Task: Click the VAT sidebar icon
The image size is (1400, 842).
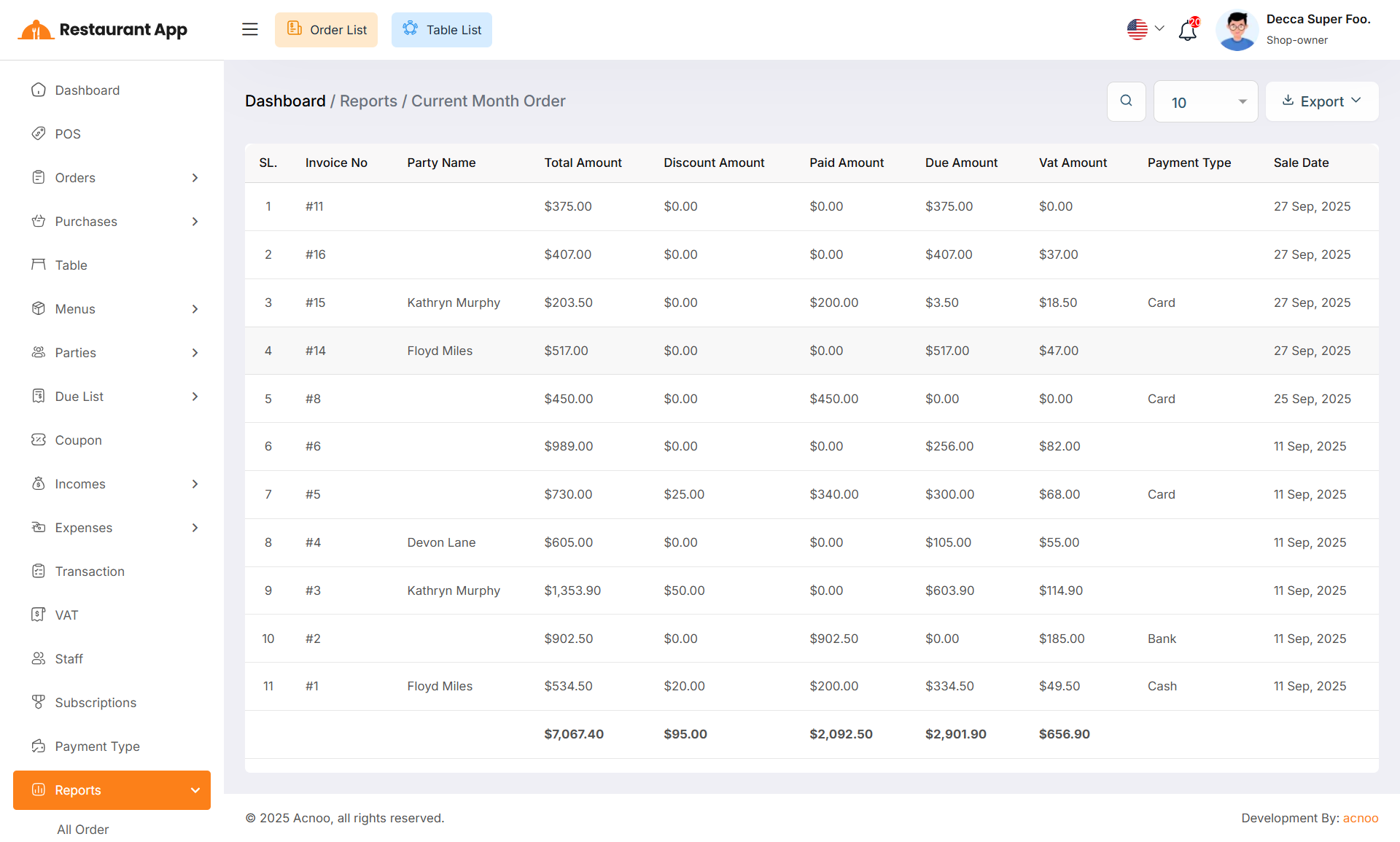Action: [x=39, y=615]
